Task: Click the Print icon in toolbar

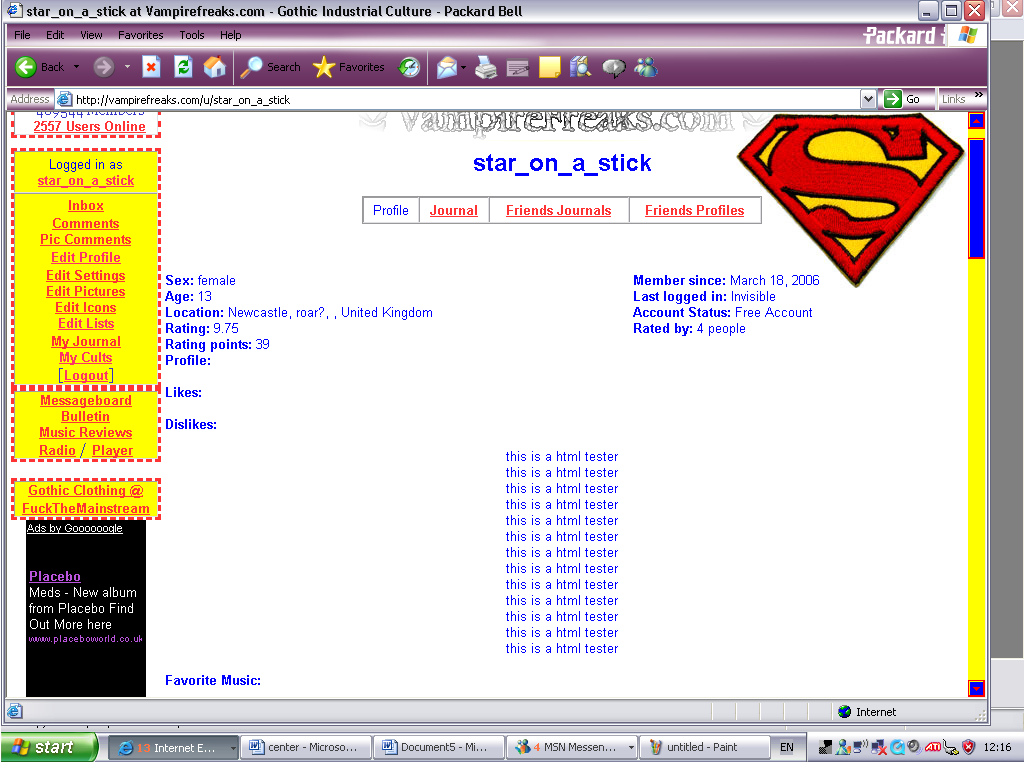Action: tap(486, 67)
